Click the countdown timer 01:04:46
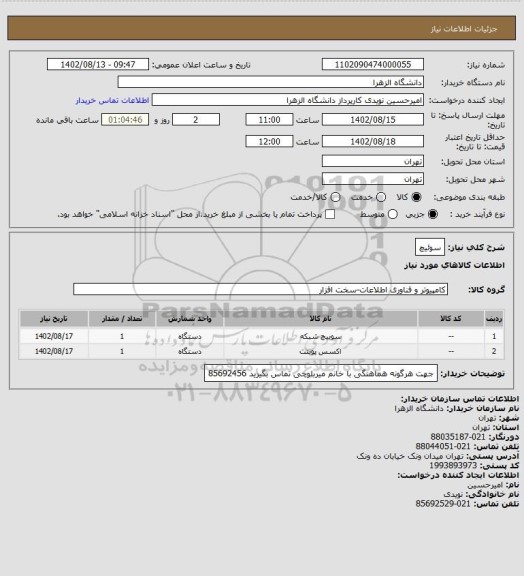Viewport: 524px width, 576px height. tap(125, 120)
